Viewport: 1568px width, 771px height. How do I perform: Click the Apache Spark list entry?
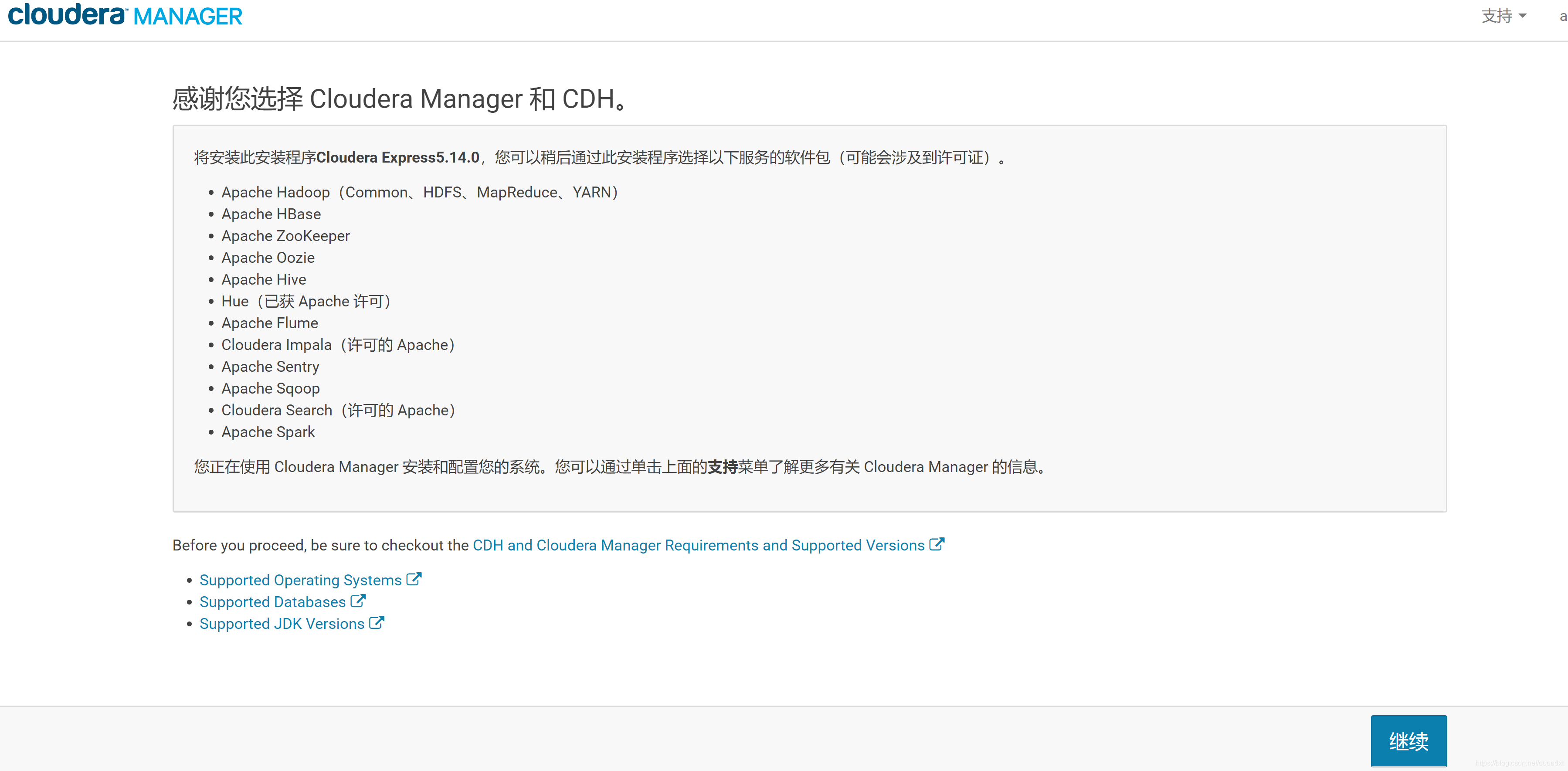(x=268, y=432)
